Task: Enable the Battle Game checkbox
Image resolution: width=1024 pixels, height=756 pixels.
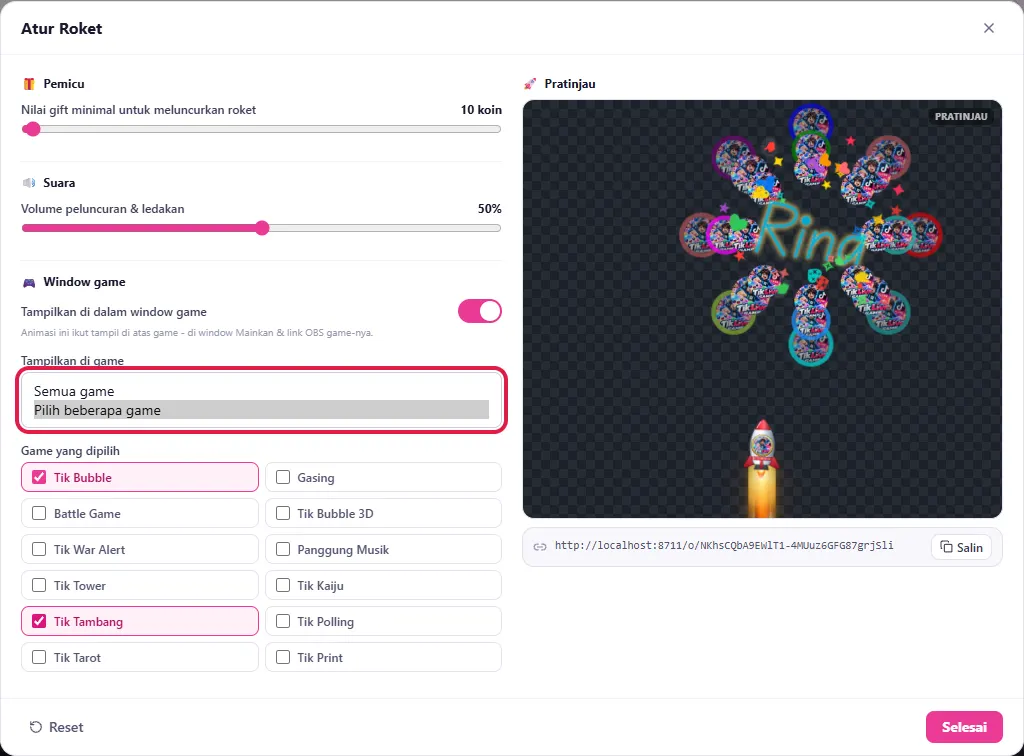Action: coord(39,513)
